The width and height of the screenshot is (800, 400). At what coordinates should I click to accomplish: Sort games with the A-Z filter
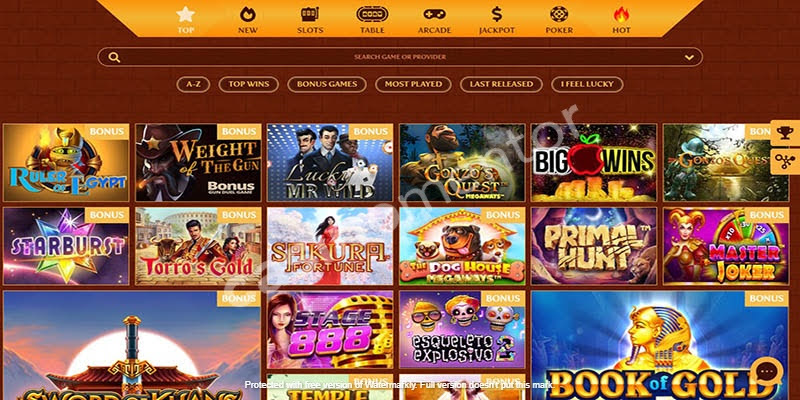pyautogui.click(x=193, y=84)
